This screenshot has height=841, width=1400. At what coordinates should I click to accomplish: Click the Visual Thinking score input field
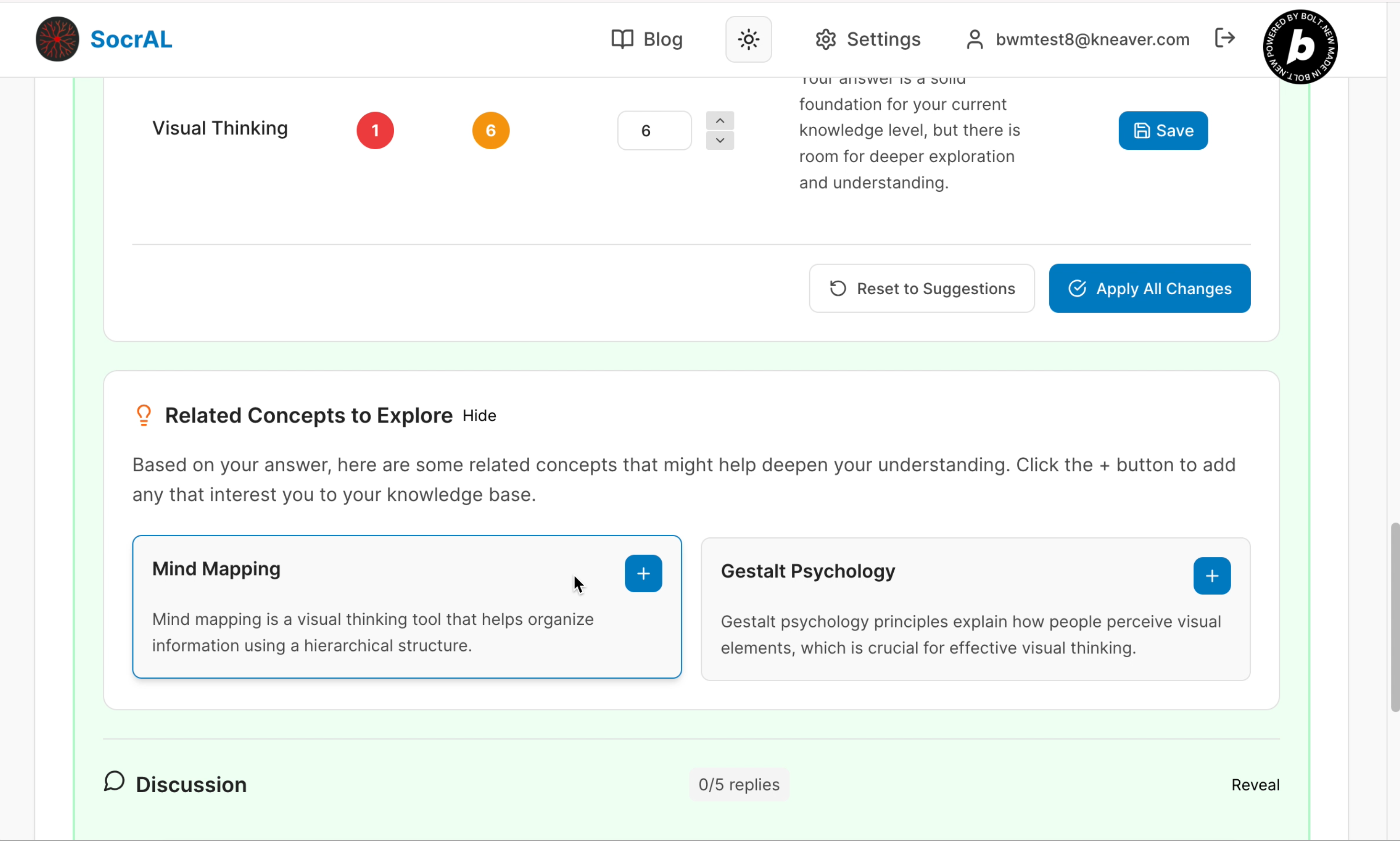click(654, 130)
